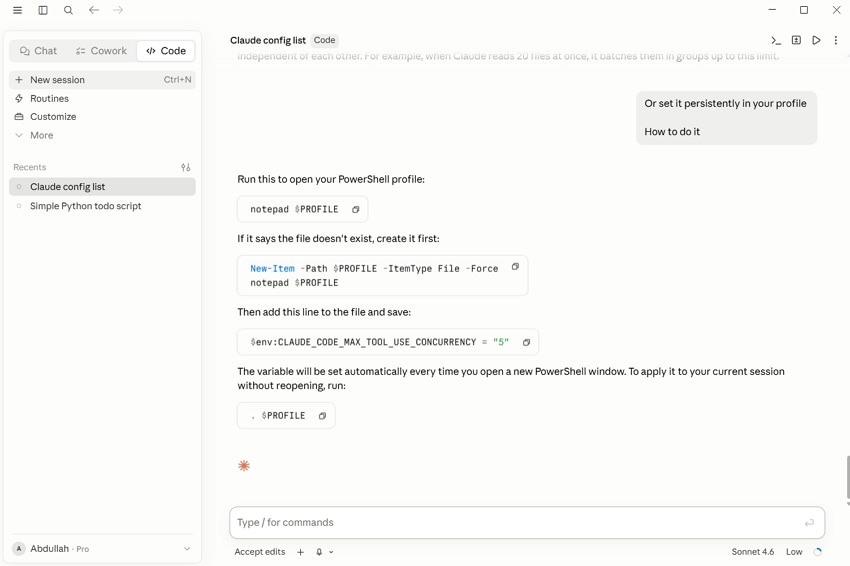Open the three-dot options menu

pos(835,40)
